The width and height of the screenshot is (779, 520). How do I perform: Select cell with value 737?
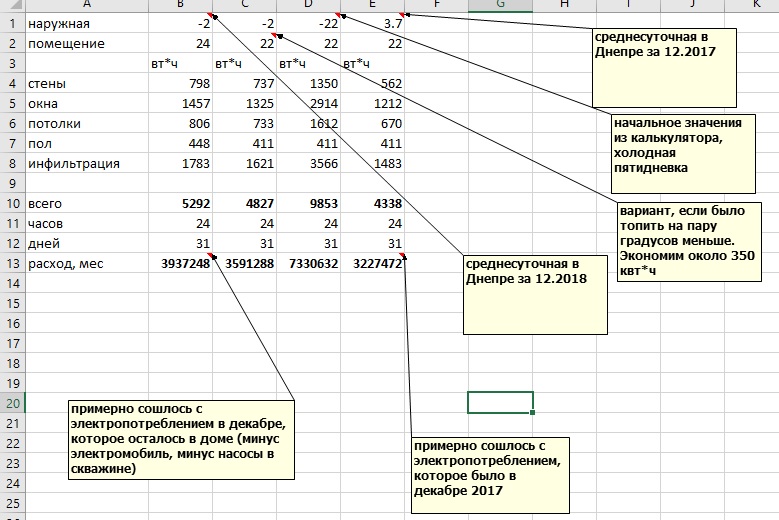tap(244, 83)
